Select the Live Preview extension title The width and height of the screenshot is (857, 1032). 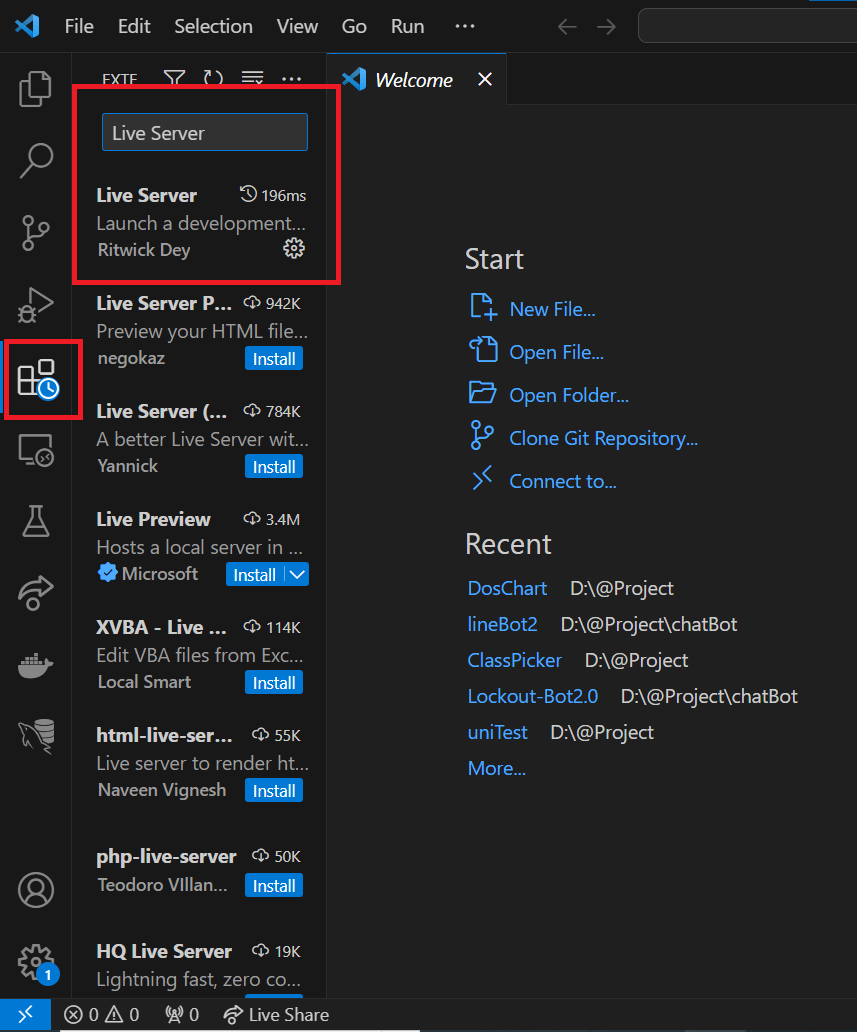[153, 519]
